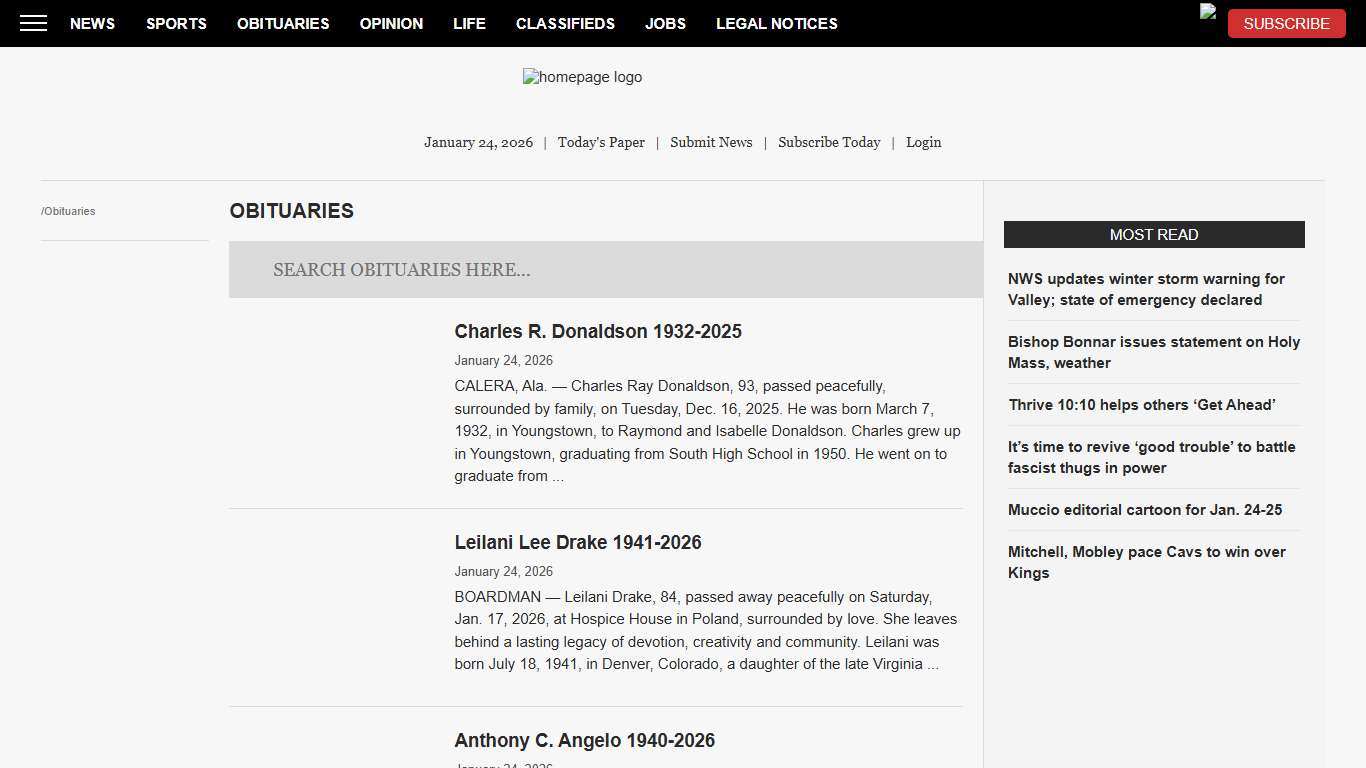This screenshot has height=768, width=1366.
Task: Open Charles R. Donaldson obituary headline
Action: pyautogui.click(x=598, y=331)
